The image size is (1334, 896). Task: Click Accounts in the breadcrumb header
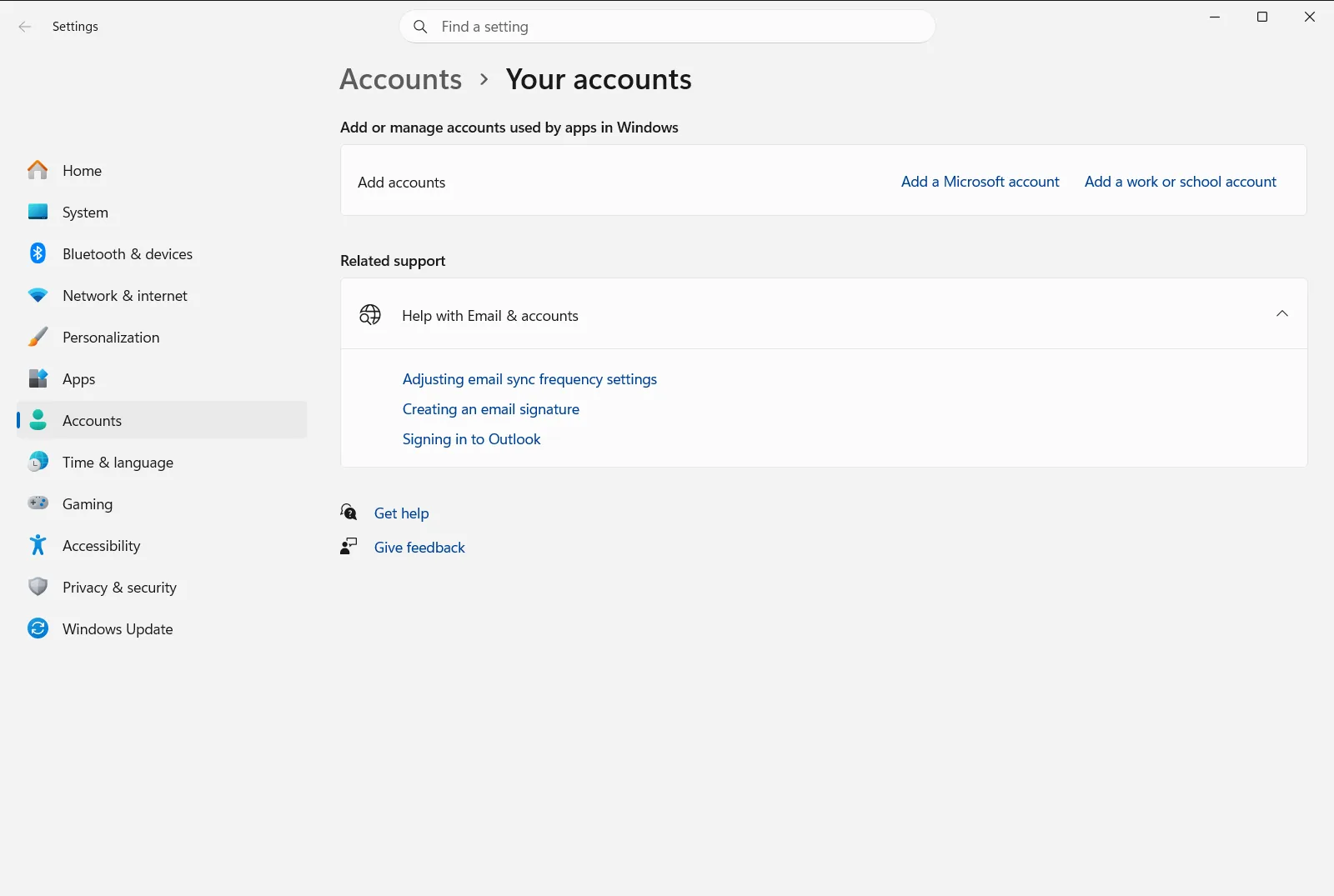[400, 79]
